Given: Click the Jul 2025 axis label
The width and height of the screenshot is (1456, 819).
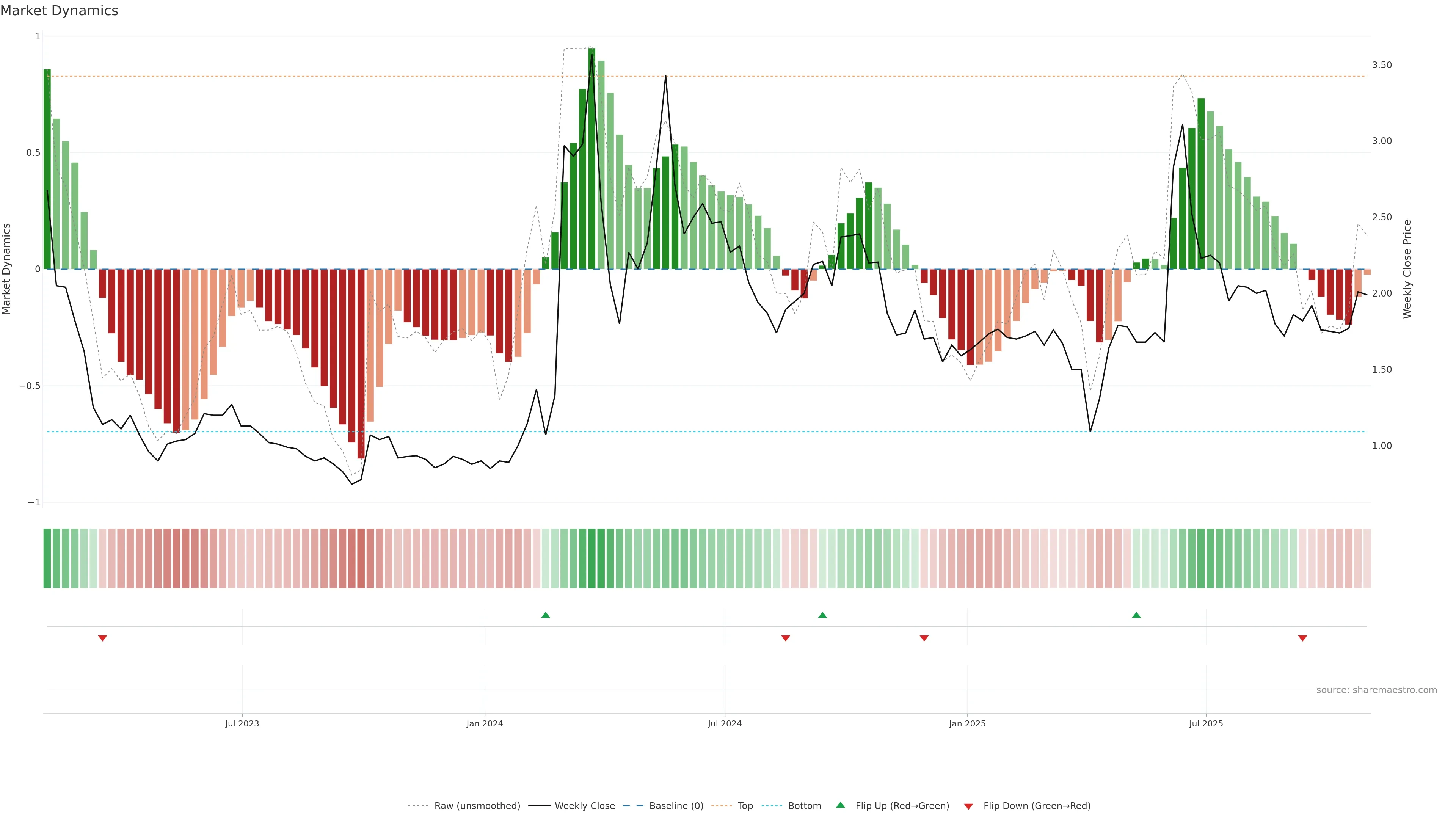Looking at the screenshot, I should 1206,723.
